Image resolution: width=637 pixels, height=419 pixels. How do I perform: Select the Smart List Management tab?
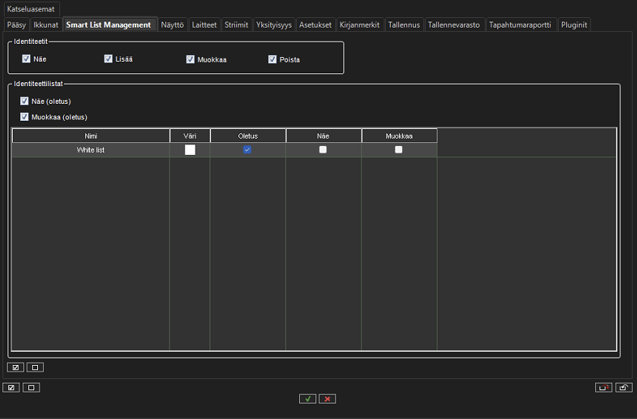108,25
